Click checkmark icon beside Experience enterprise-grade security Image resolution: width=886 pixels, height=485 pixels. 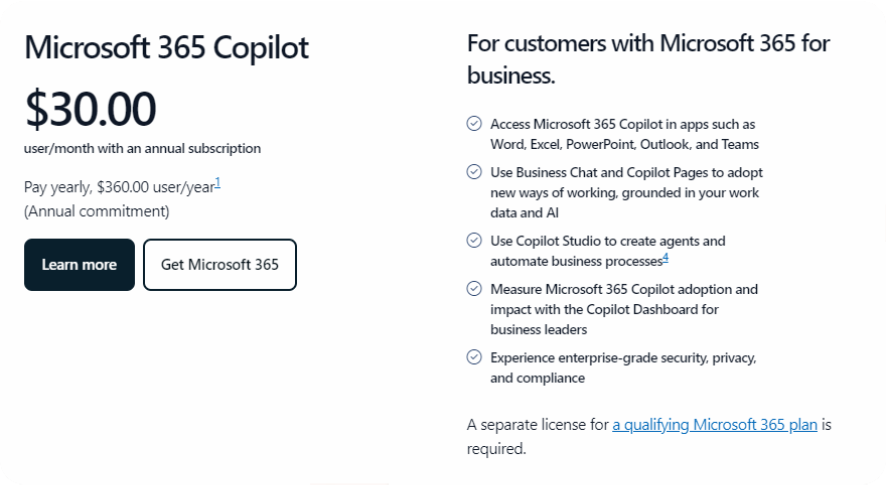tap(474, 357)
